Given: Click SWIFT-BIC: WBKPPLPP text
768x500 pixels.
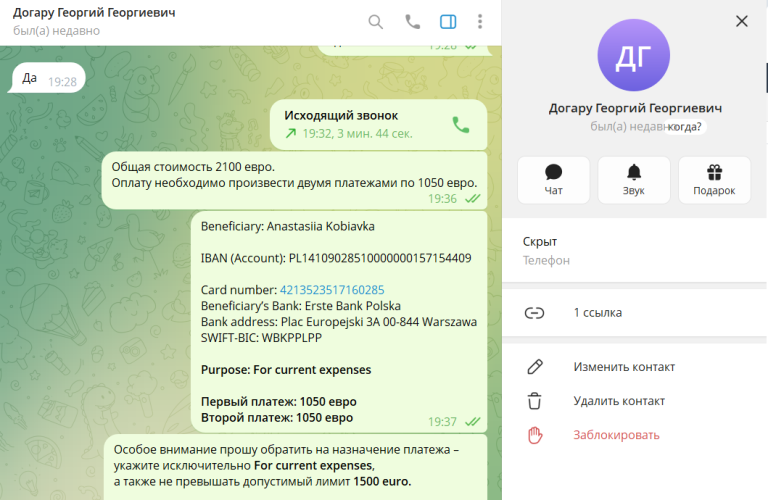Looking at the screenshot, I should pyautogui.click(x=261, y=338).
